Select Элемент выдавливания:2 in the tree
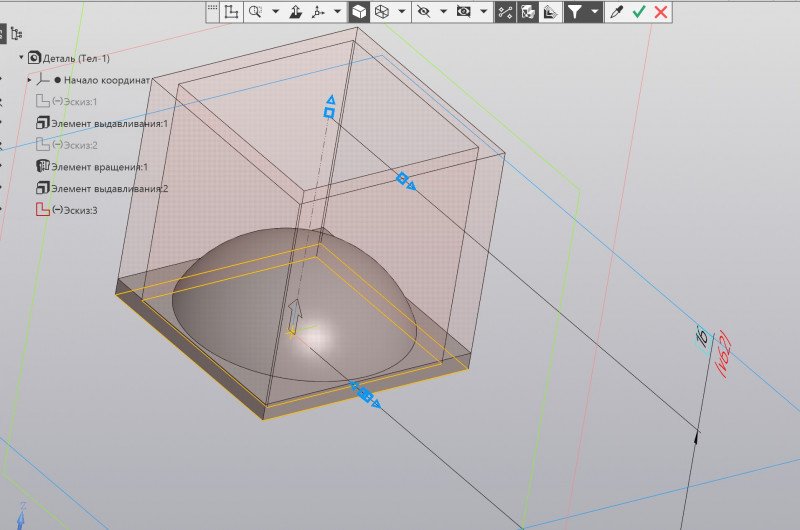Screen dimensions: 800x530 coord(108,188)
